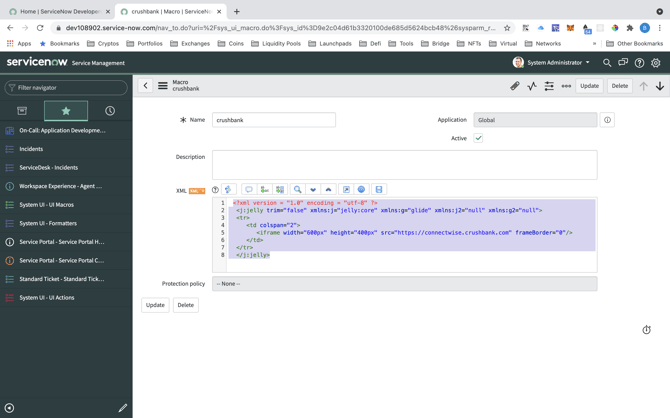Toggle comment icon in XML editor toolbar

tap(249, 189)
